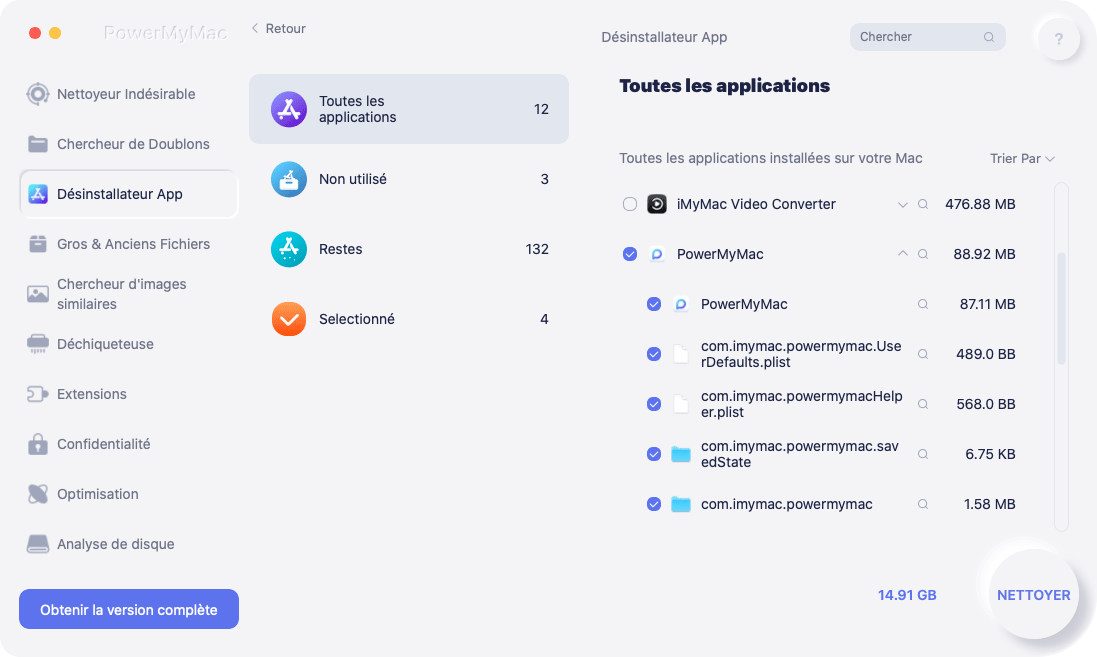This screenshot has height=657, width=1097.
Task: Click the 14.91 GB total size
Action: tap(907, 595)
